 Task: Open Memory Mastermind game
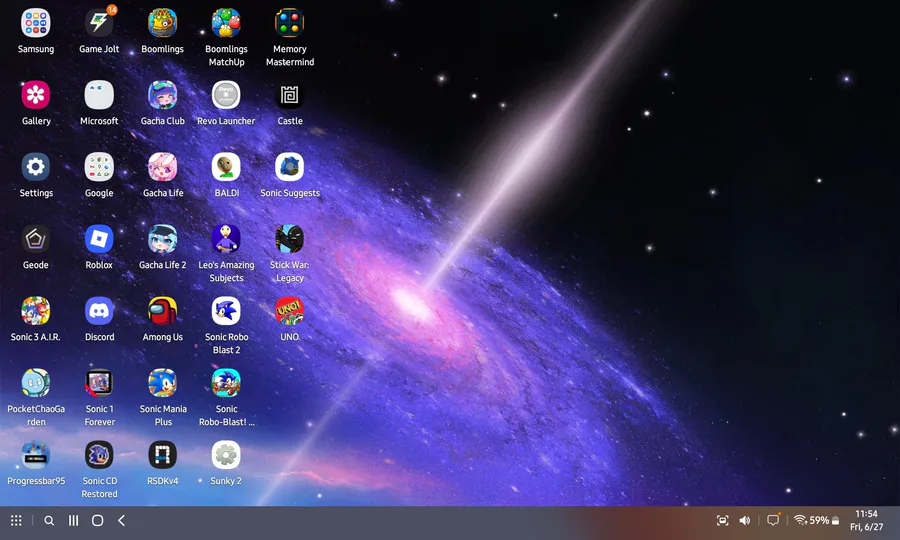(289, 23)
